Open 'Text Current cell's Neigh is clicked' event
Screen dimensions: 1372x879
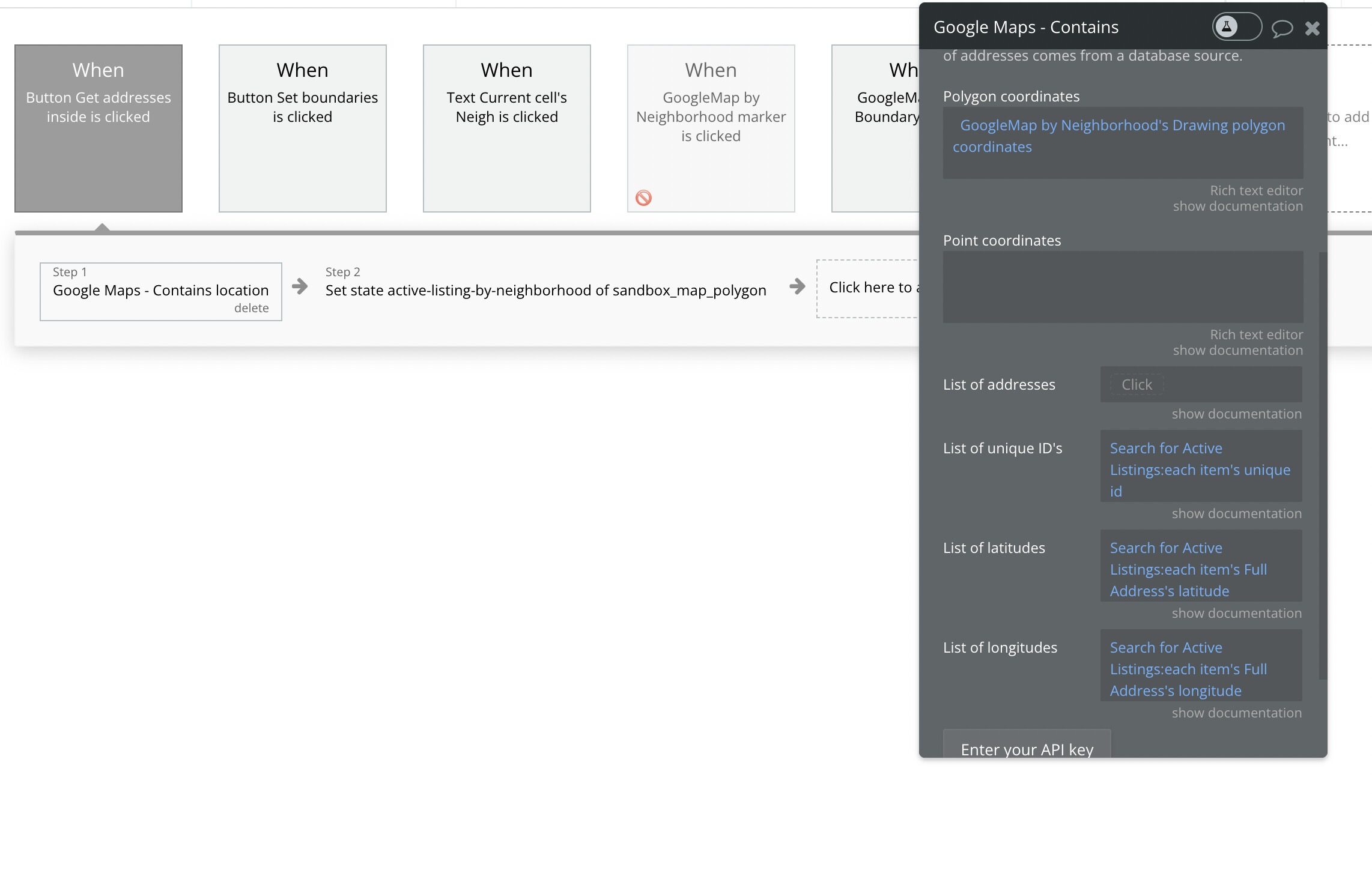(x=506, y=128)
